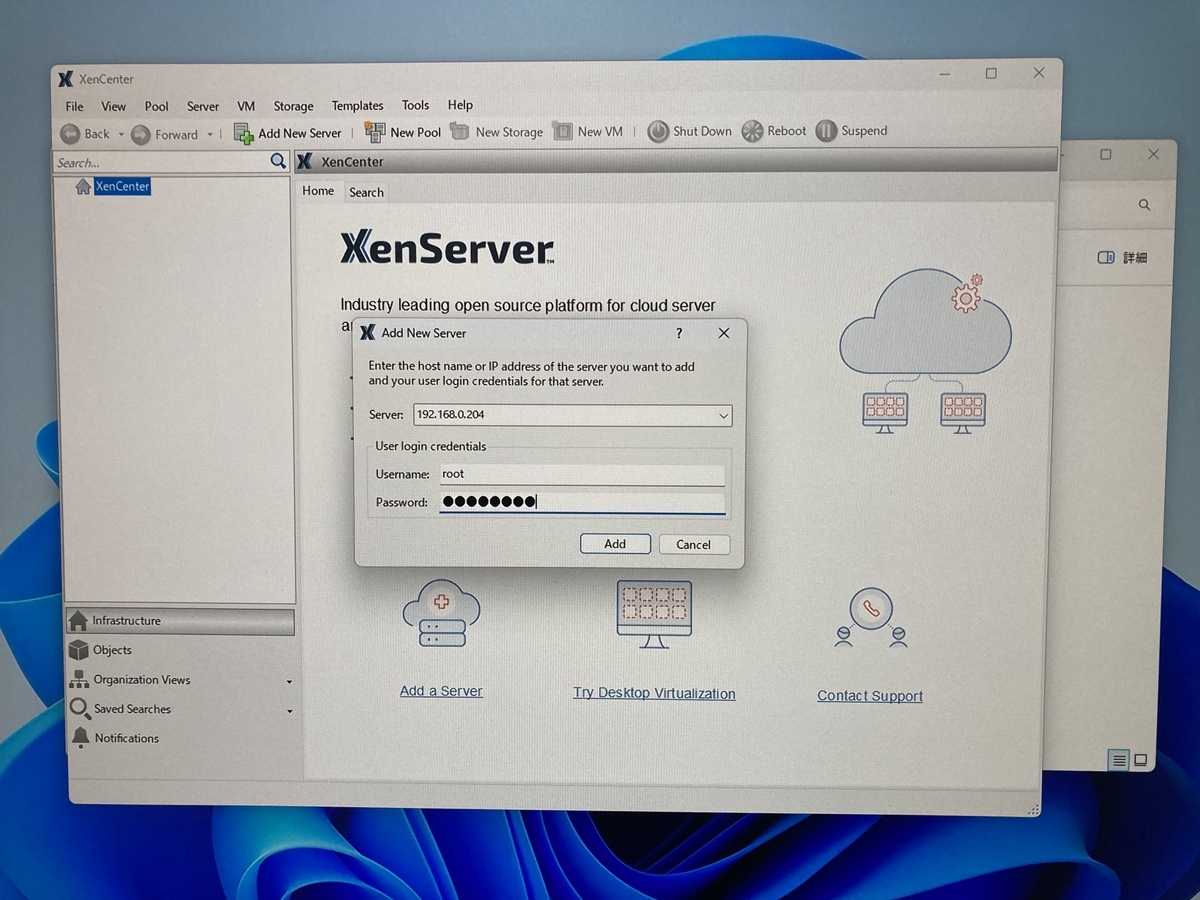Image resolution: width=1200 pixels, height=900 pixels.
Task: Expand Saved Searches dropdown arrow
Action: [289, 711]
